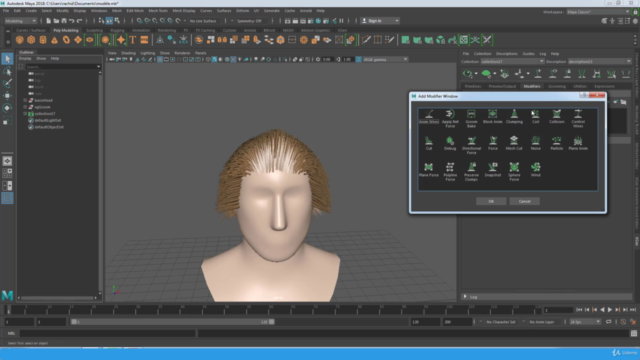Open the Generate menu
The height and width of the screenshot is (360, 640).
[x=271, y=11]
